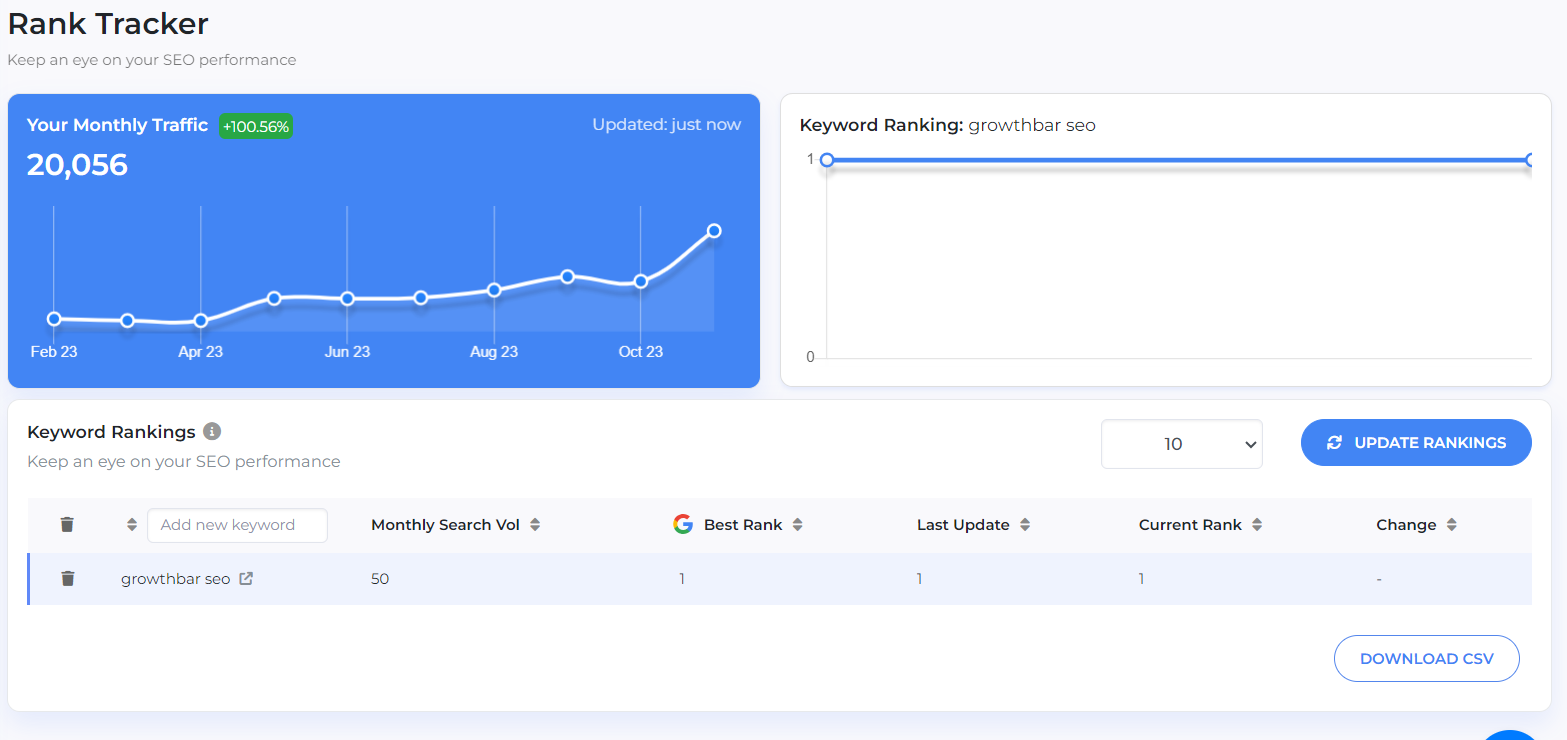Image resolution: width=1567 pixels, height=740 pixels.
Task: Focus the Add new keyword field
Action: coord(237,525)
